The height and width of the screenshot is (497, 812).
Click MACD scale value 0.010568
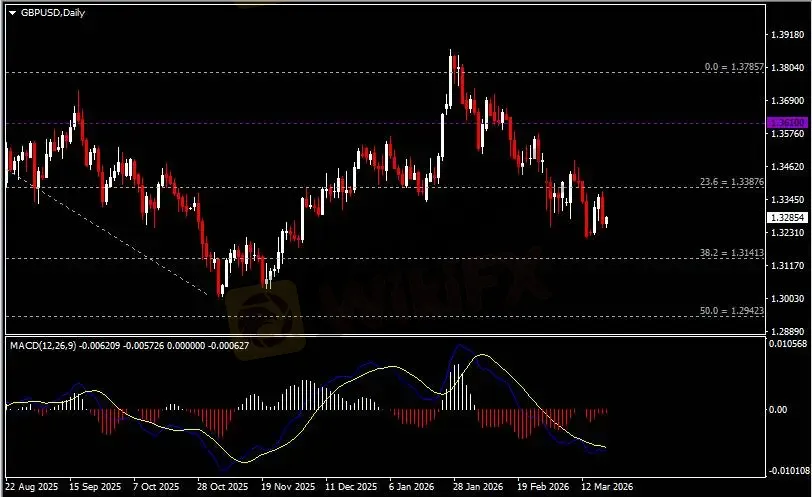pos(788,344)
